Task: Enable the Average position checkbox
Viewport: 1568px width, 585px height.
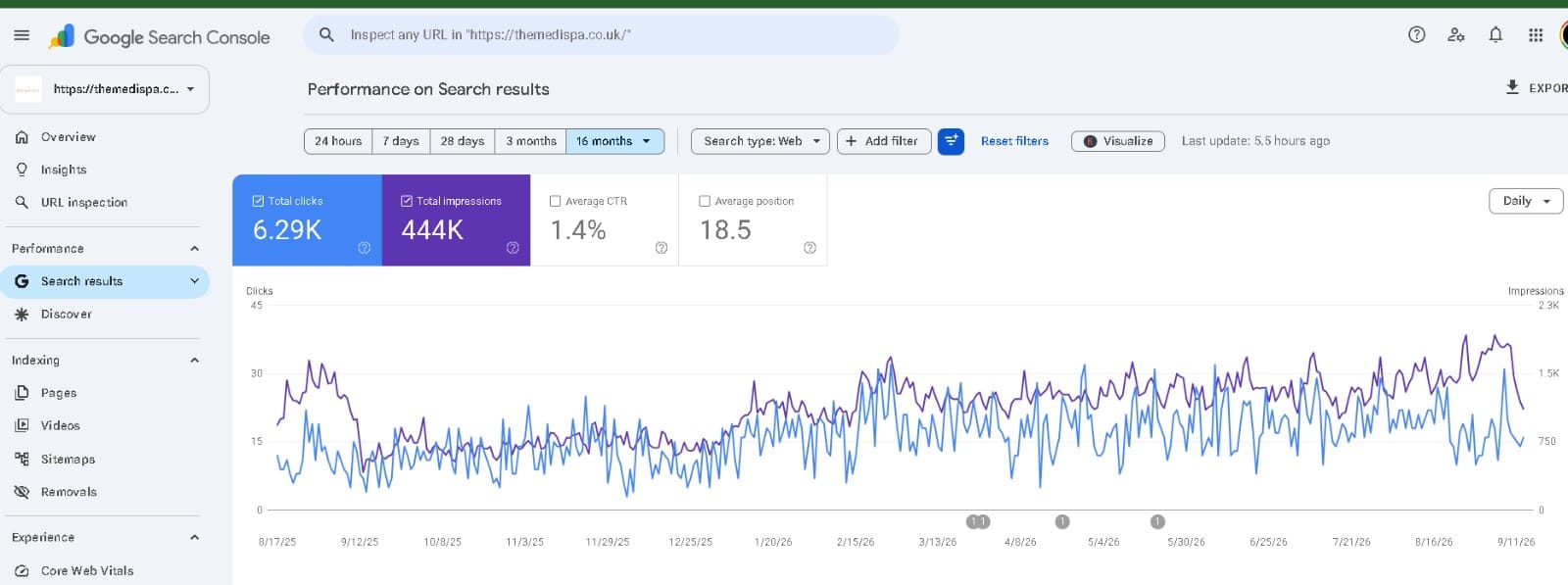Action: [705, 201]
